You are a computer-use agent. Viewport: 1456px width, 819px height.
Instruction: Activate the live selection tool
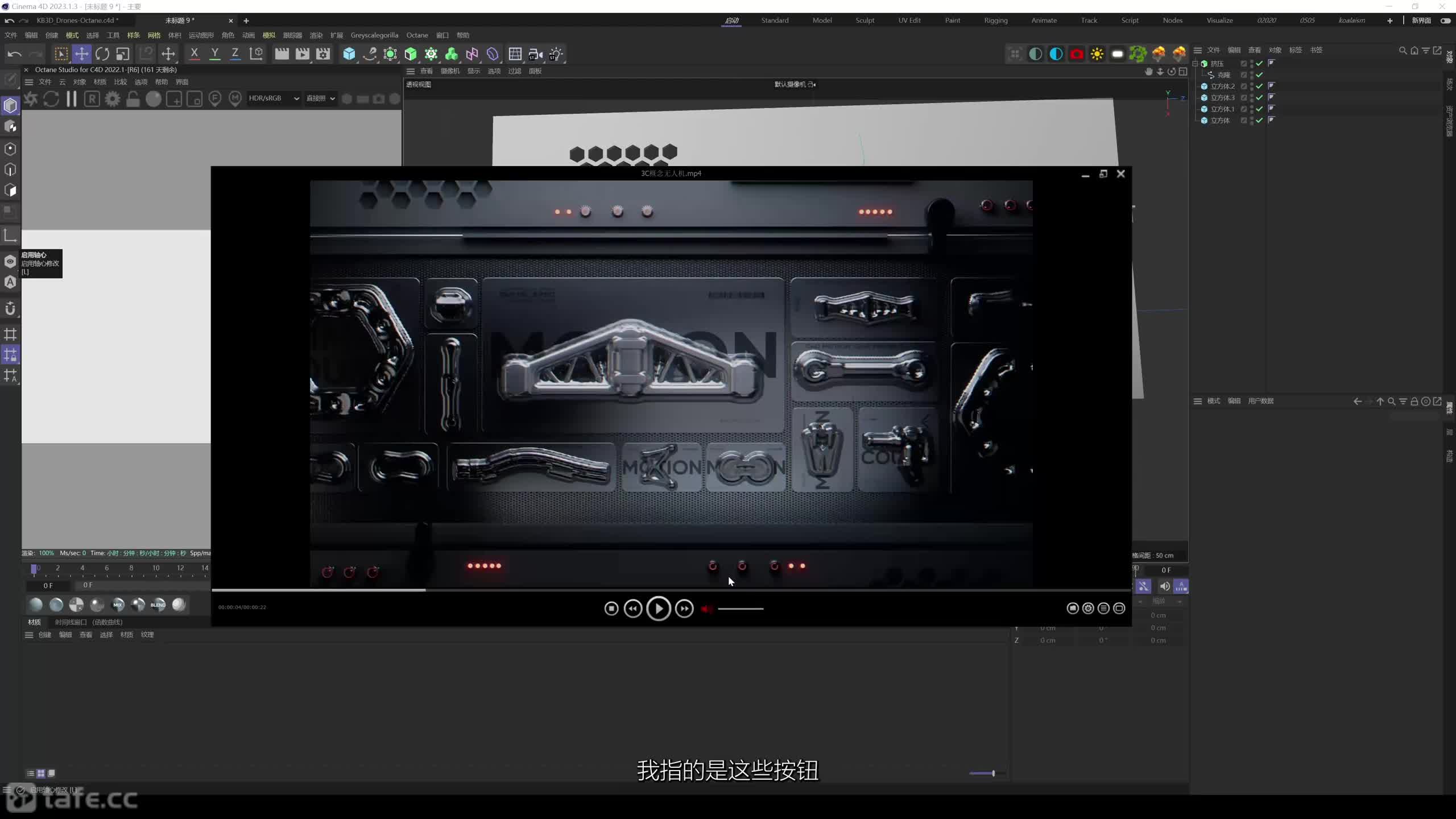point(61,54)
